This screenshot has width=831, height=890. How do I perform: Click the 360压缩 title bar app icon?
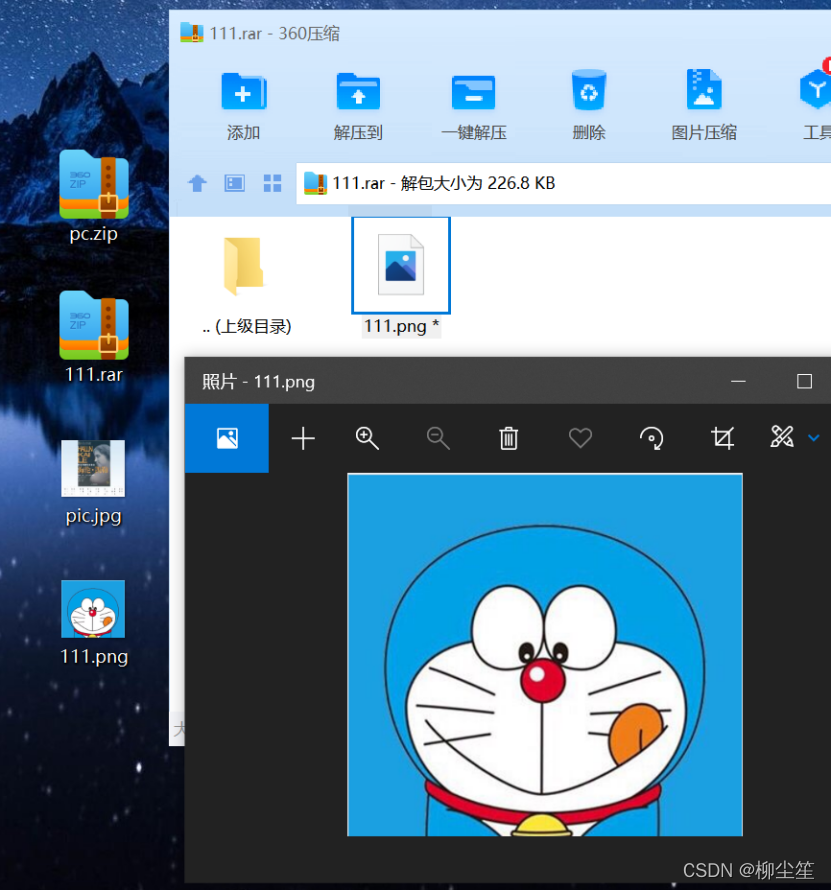[x=192, y=33]
